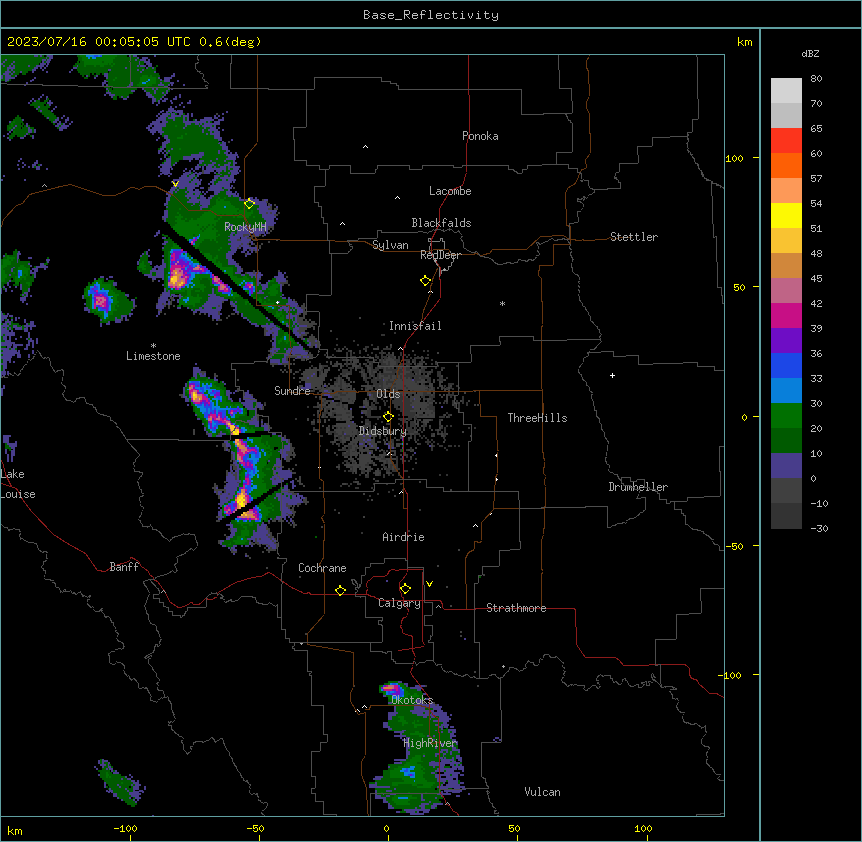
Task: Click the yellow diamond marker above Calgary label
Action: 405,589
